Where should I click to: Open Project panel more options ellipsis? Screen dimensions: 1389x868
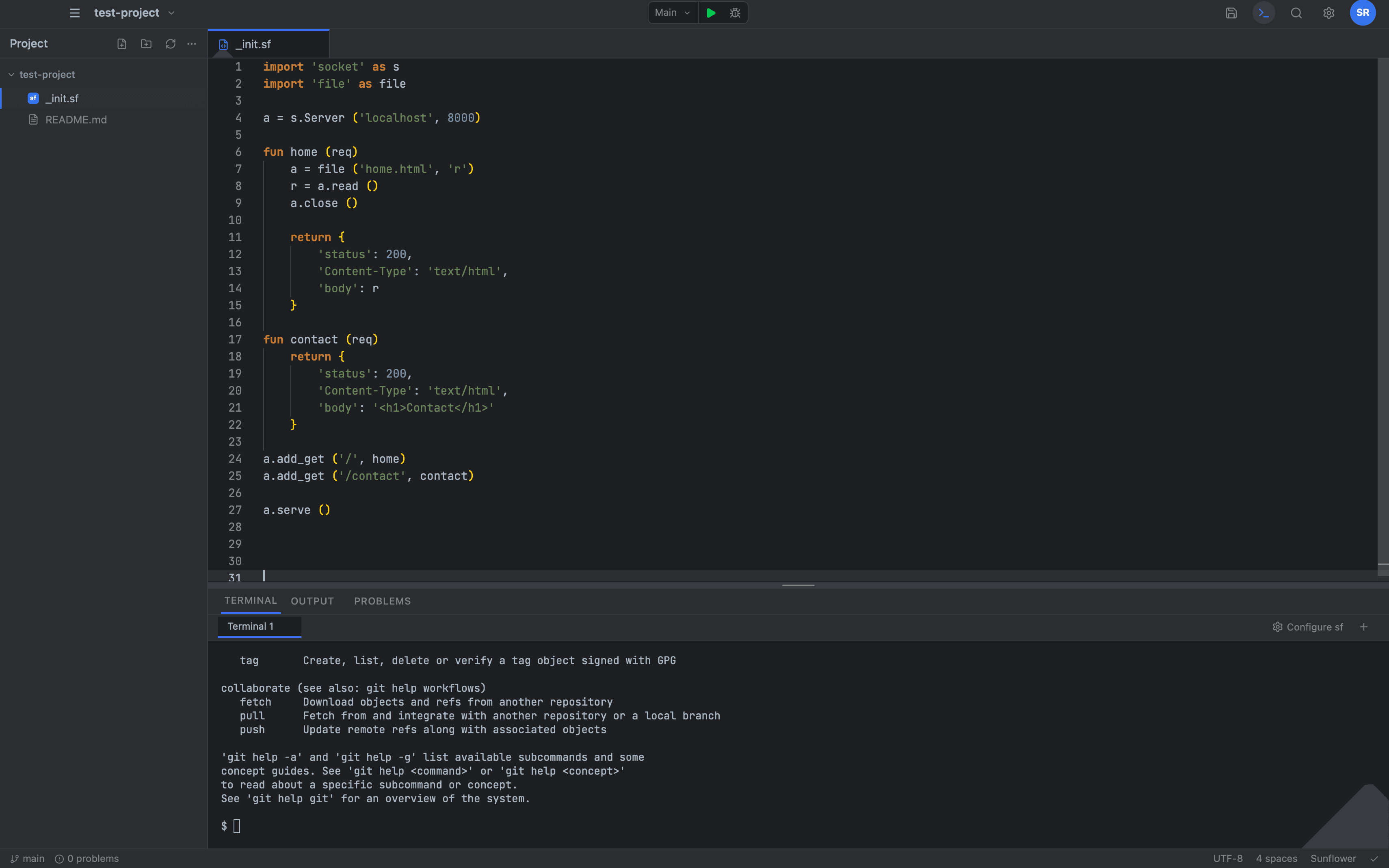tap(192, 43)
